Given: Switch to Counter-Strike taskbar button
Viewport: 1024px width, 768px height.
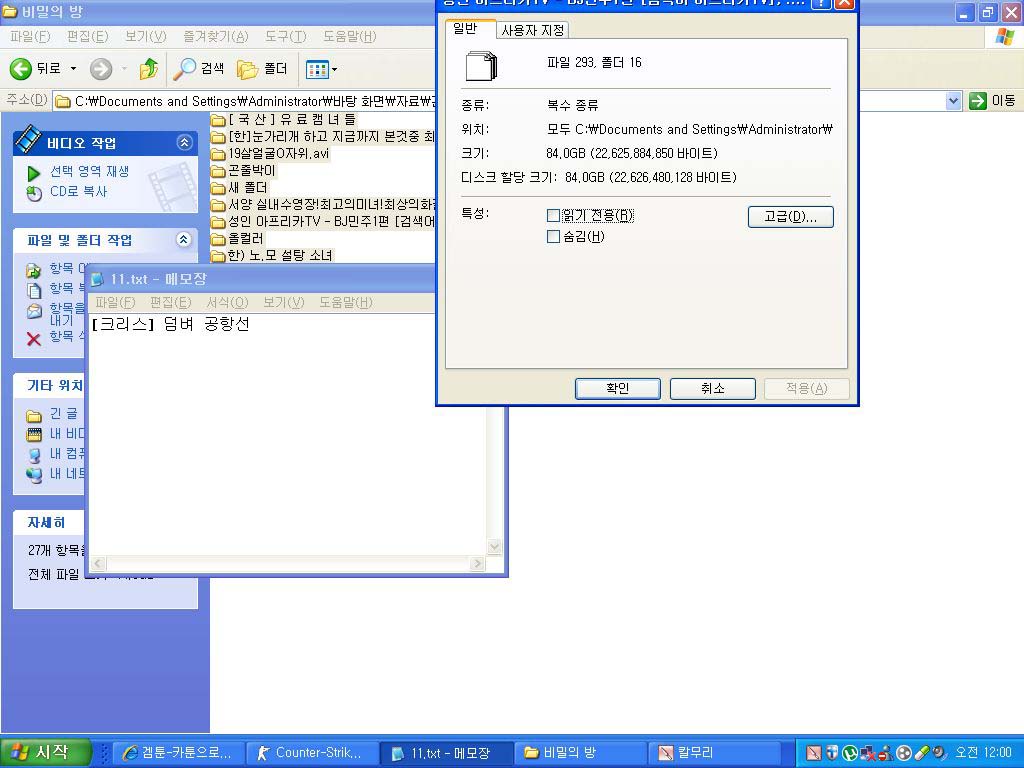Looking at the screenshot, I should tap(310, 753).
